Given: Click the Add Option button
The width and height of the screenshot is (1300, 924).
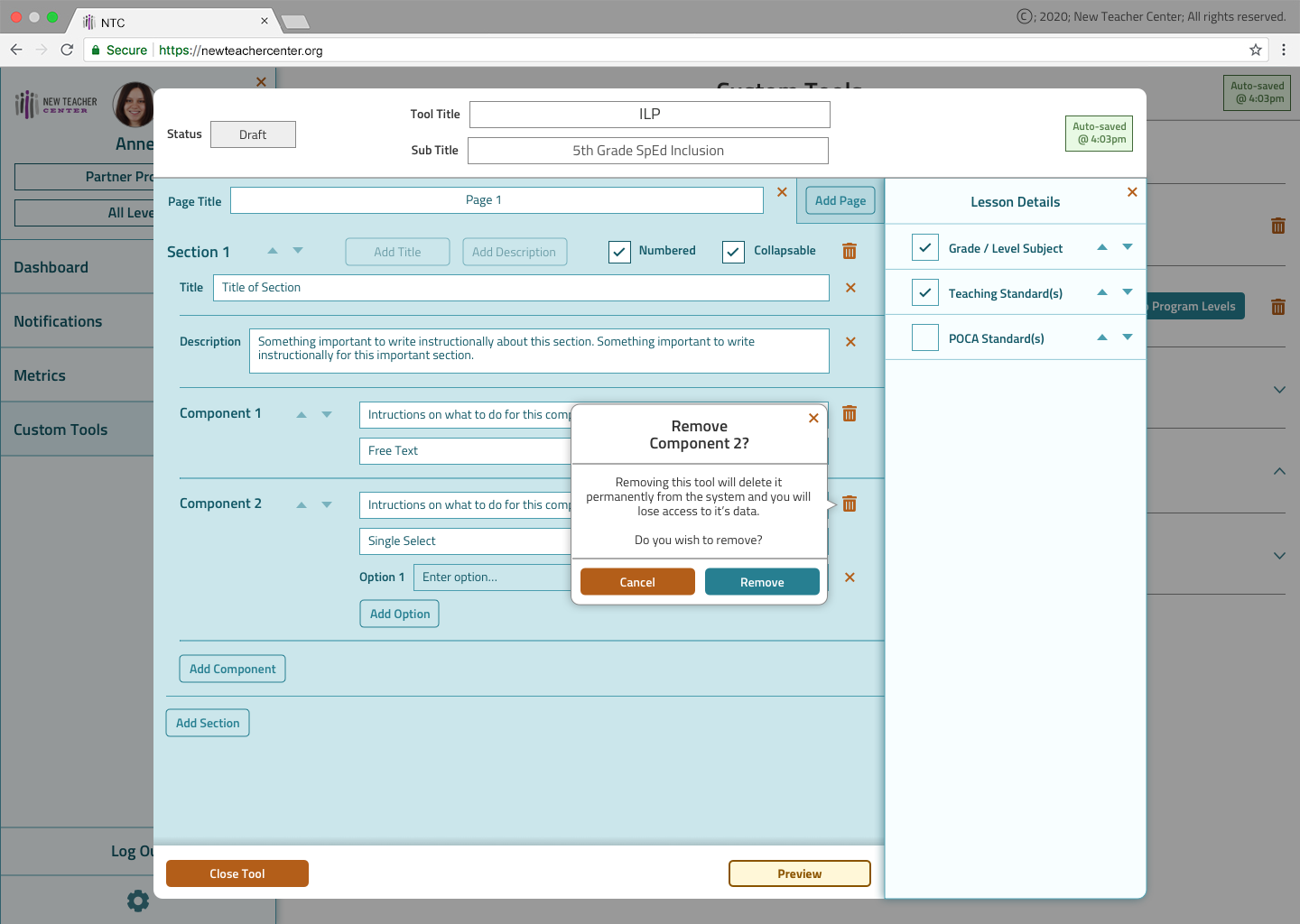Looking at the screenshot, I should click(400, 614).
